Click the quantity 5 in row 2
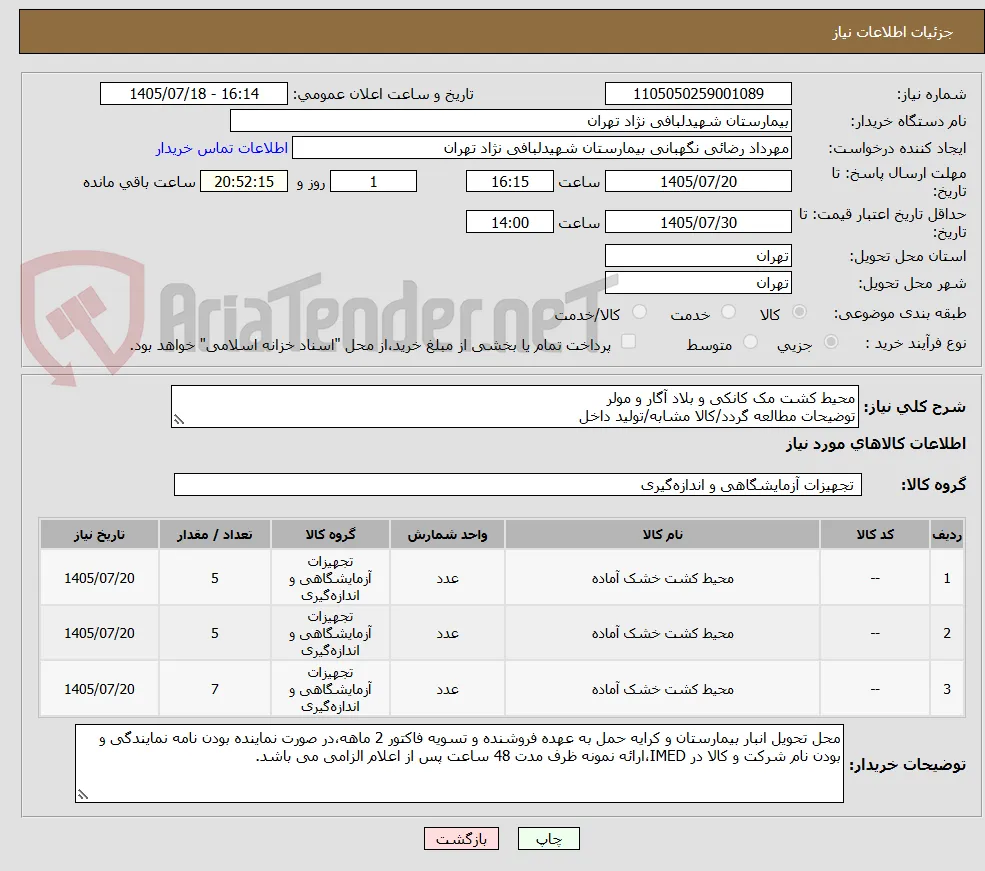Image resolution: width=985 pixels, height=871 pixels. tap(214, 633)
